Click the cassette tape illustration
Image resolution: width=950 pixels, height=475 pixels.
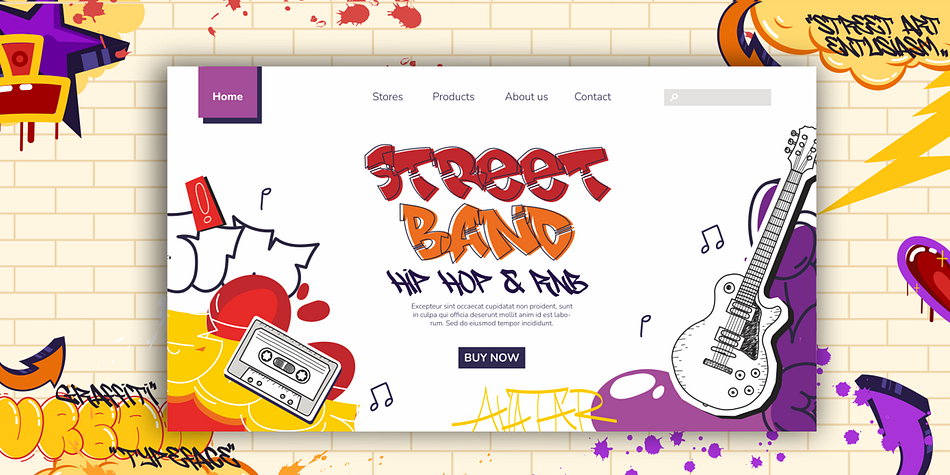click(x=282, y=369)
